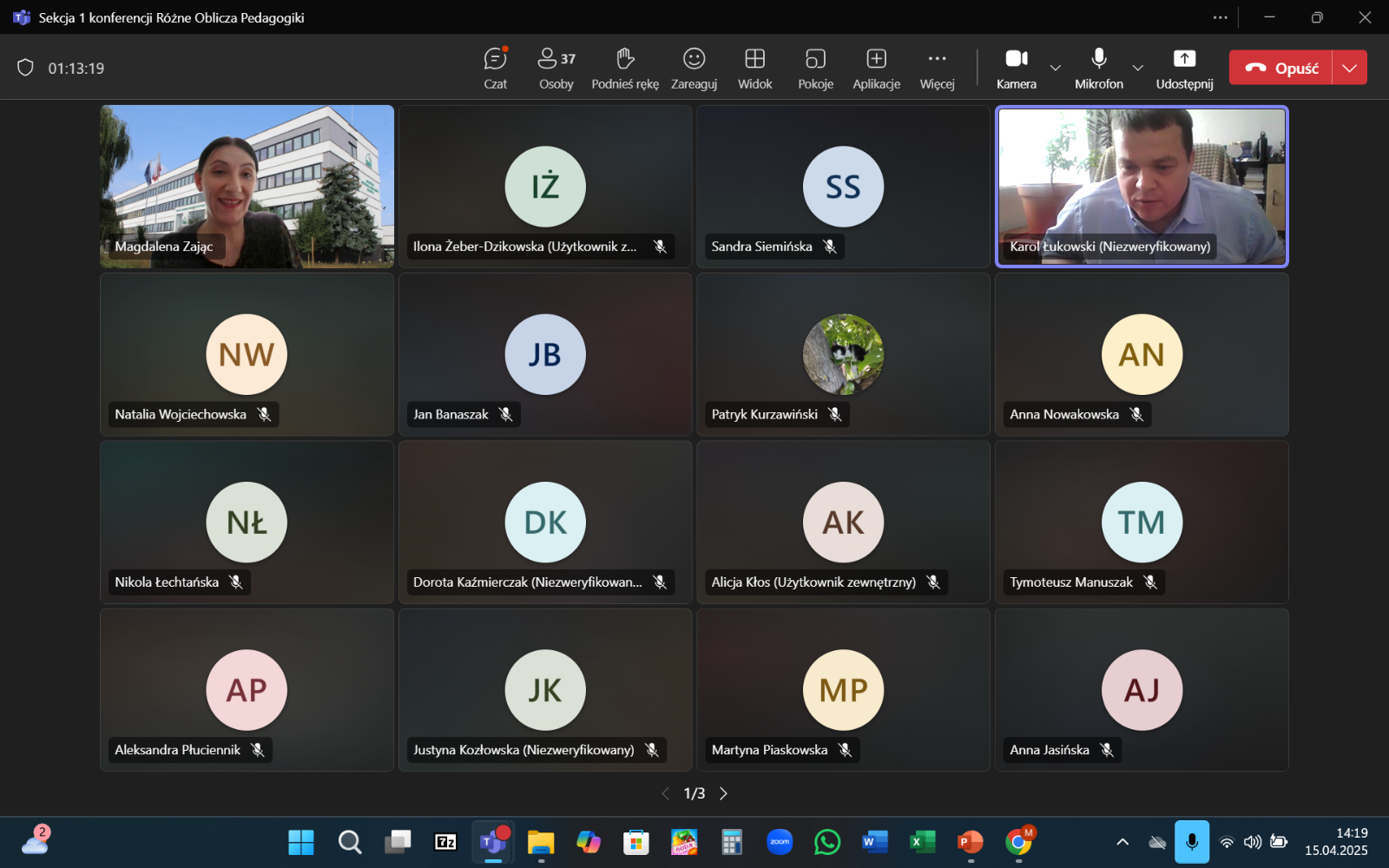Open dropdown next to Opuść button

coord(1349,68)
